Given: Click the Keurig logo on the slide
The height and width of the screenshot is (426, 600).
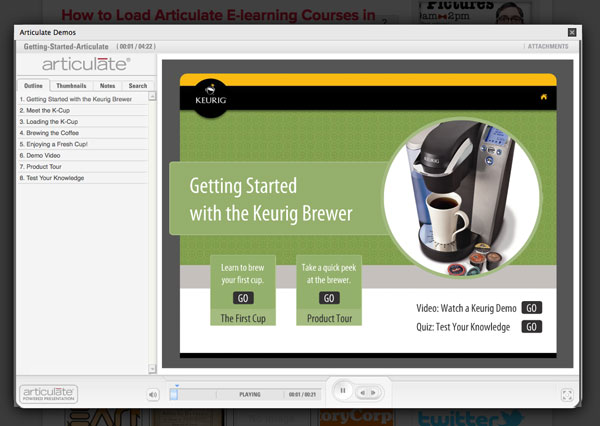Looking at the screenshot, I should [210, 98].
